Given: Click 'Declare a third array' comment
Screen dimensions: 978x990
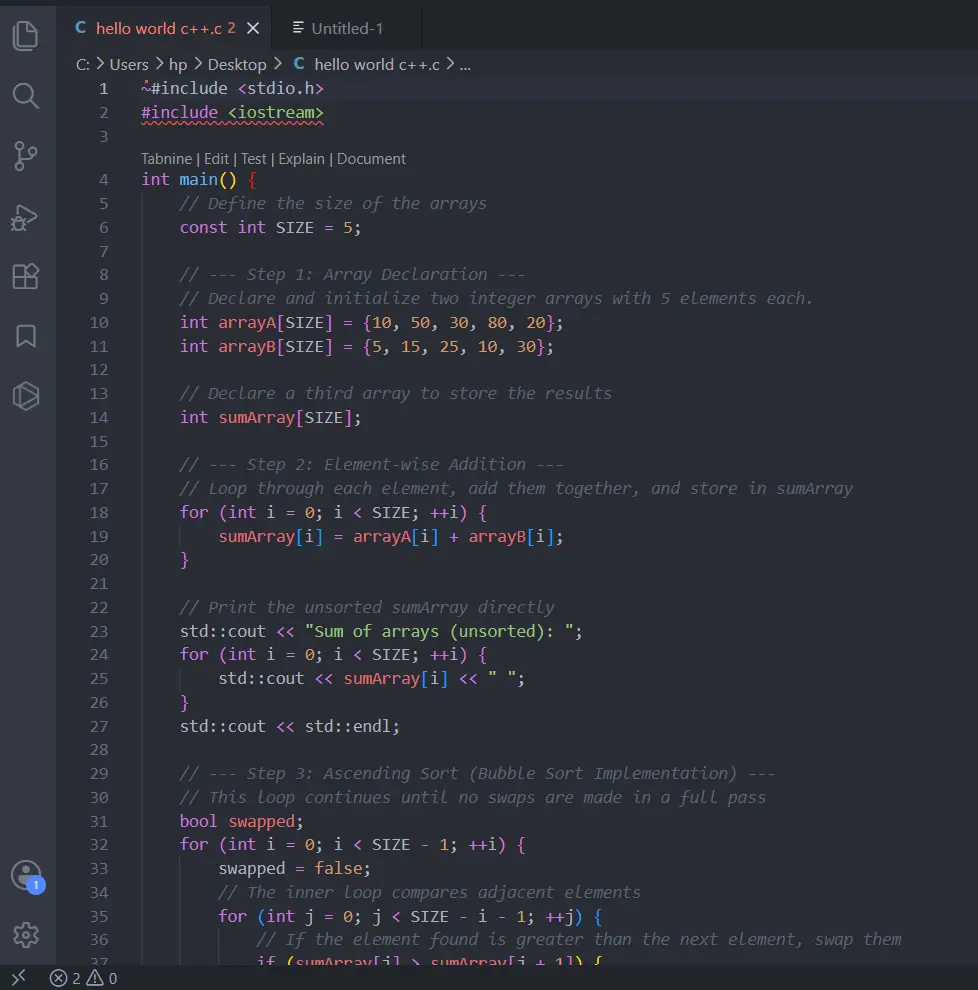Looking at the screenshot, I should (x=395, y=393).
